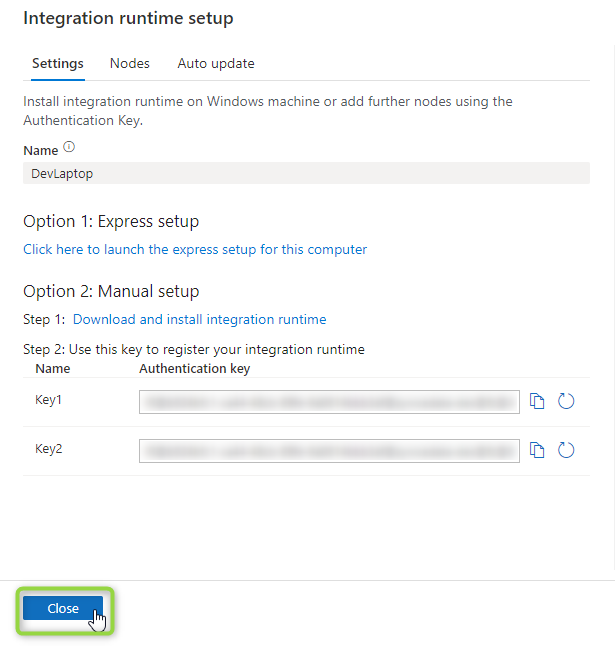
Task: Click the Integration runtime setup title
Action: click(x=128, y=18)
